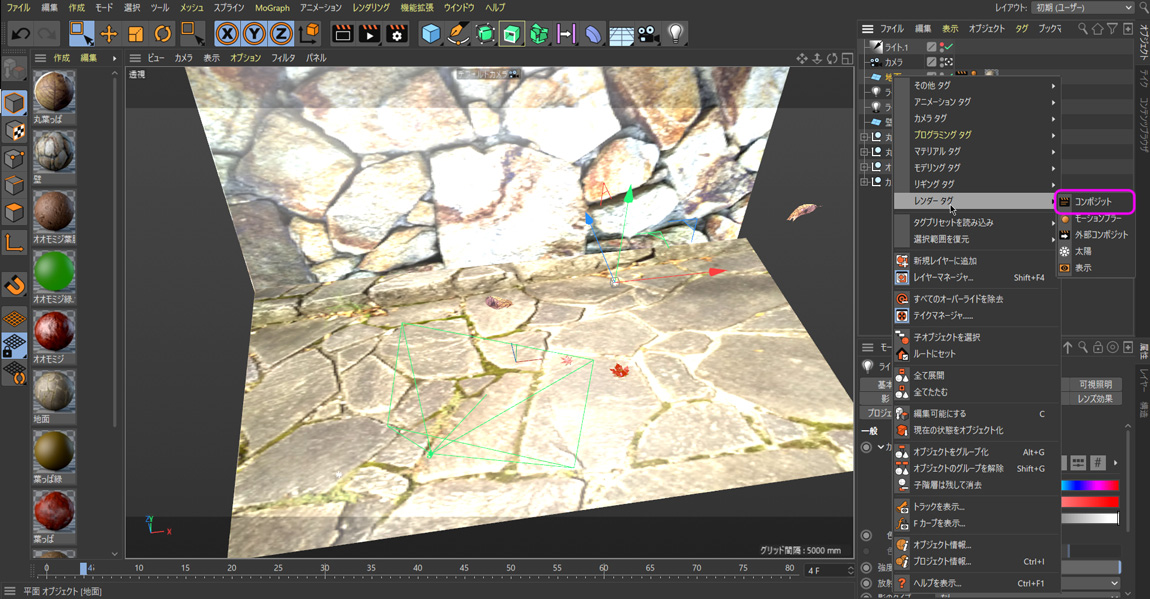Toggle the Z axis lock
Image resolution: width=1150 pixels, height=599 pixels.
click(x=281, y=34)
